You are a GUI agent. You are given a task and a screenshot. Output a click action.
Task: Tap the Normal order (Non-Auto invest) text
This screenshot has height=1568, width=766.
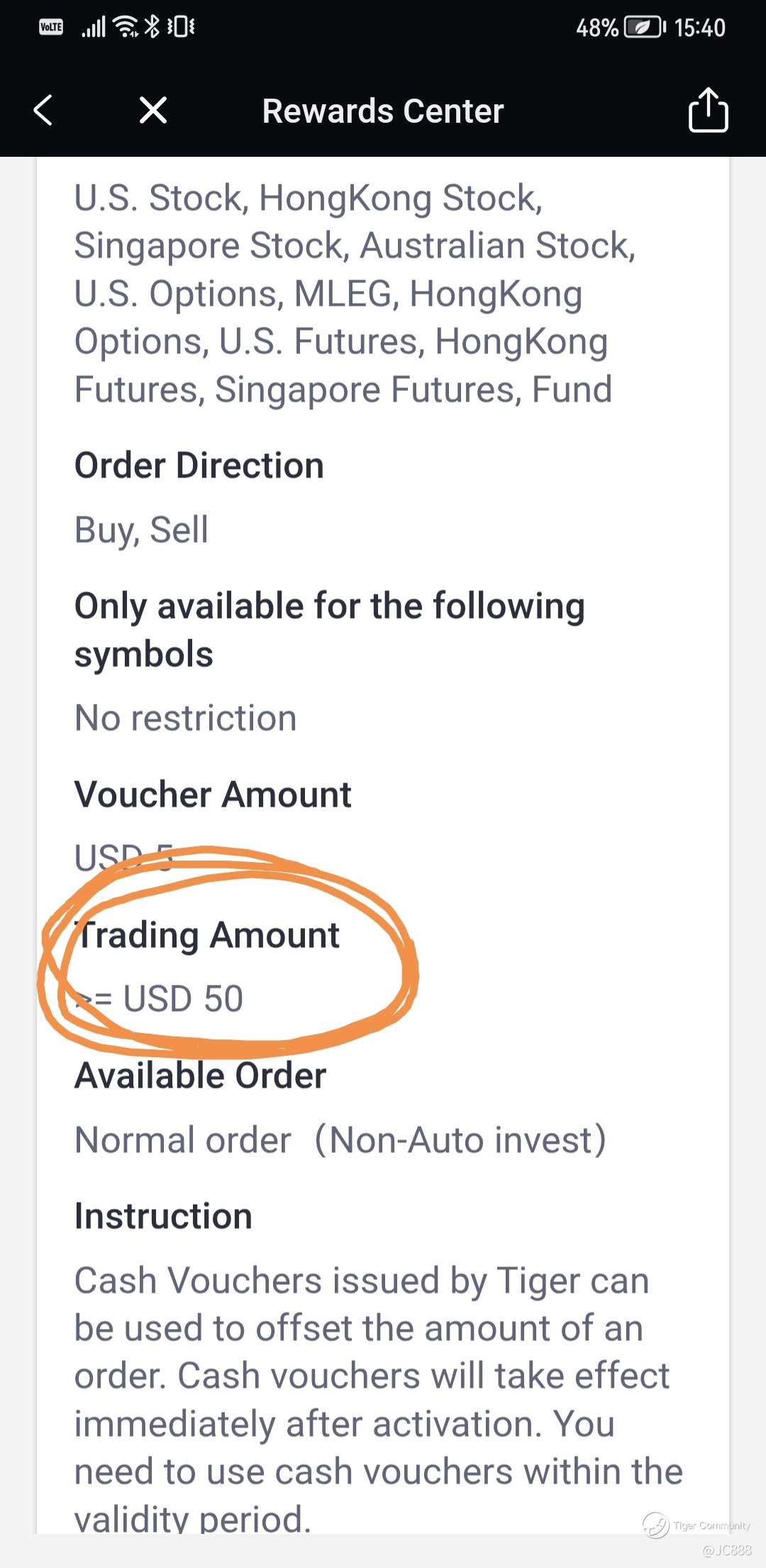click(340, 1140)
